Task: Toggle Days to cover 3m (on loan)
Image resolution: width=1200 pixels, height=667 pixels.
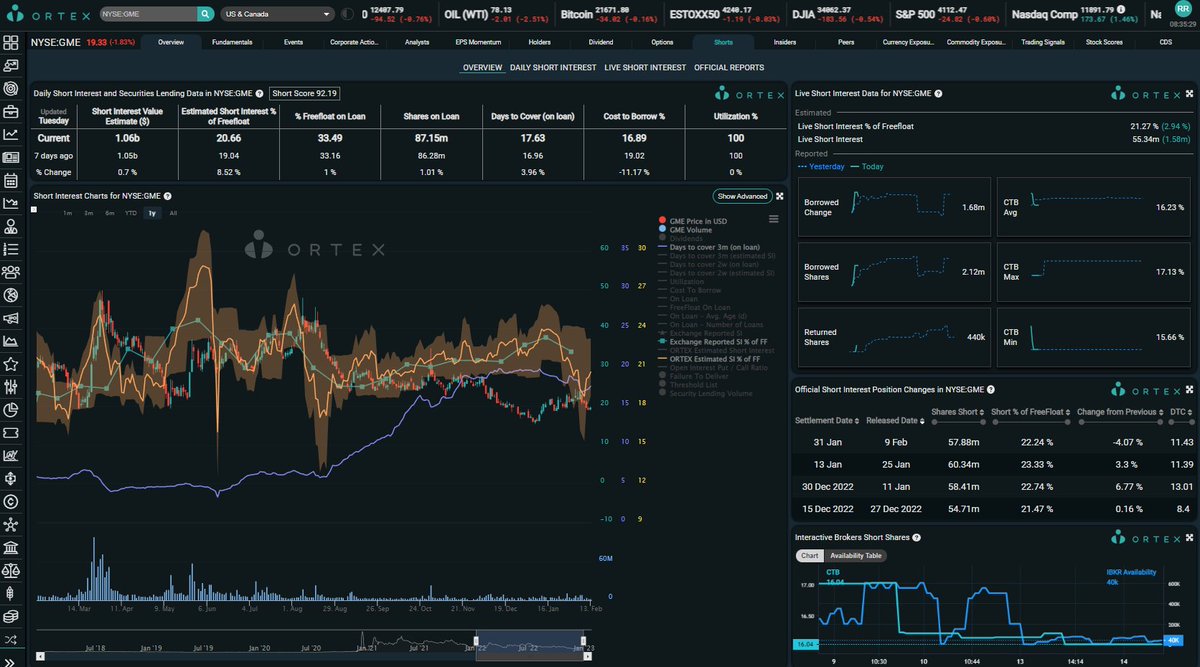Action: click(710, 247)
